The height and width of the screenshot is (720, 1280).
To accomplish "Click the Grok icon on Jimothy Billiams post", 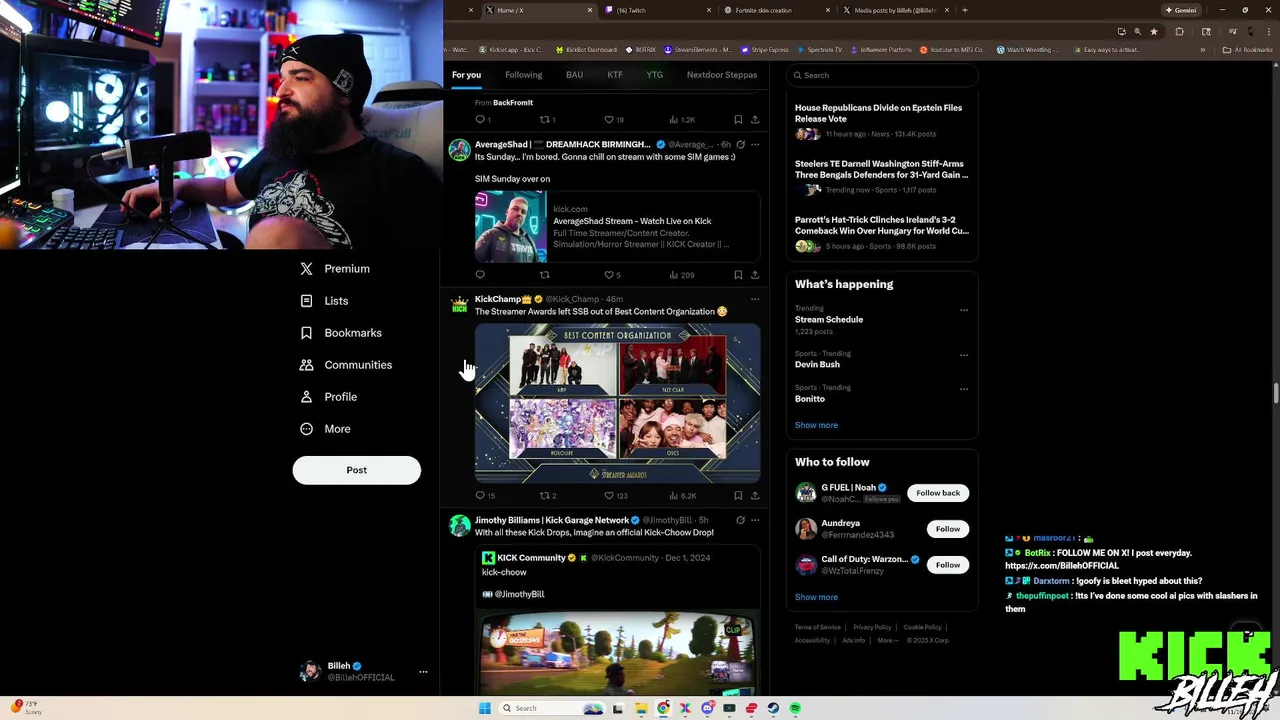I will 740,520.
